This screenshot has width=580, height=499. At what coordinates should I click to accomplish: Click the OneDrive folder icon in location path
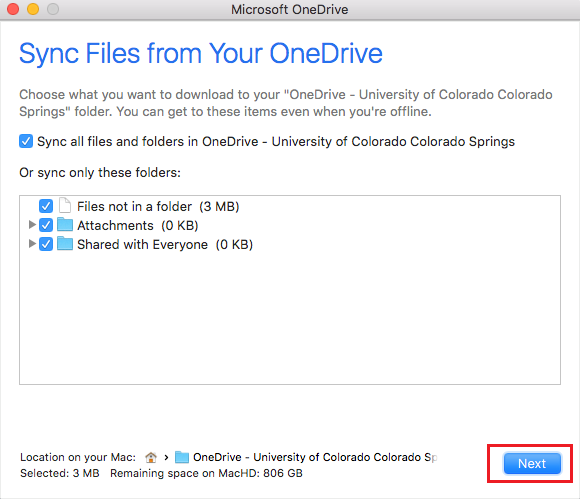[x=182, y=457]
